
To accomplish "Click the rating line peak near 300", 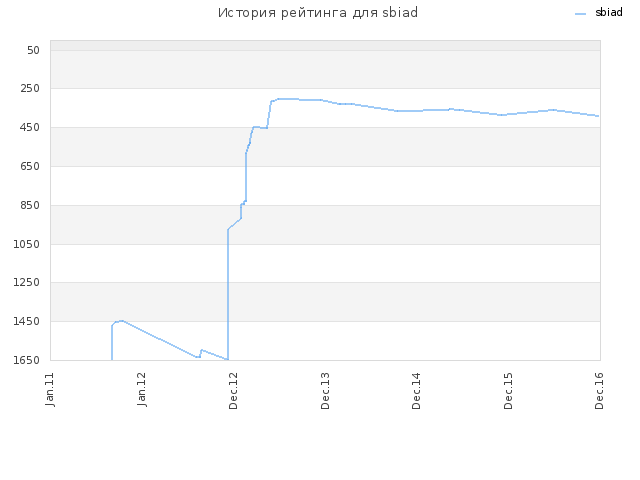I will pyautogui.click(x=288, y=99).
